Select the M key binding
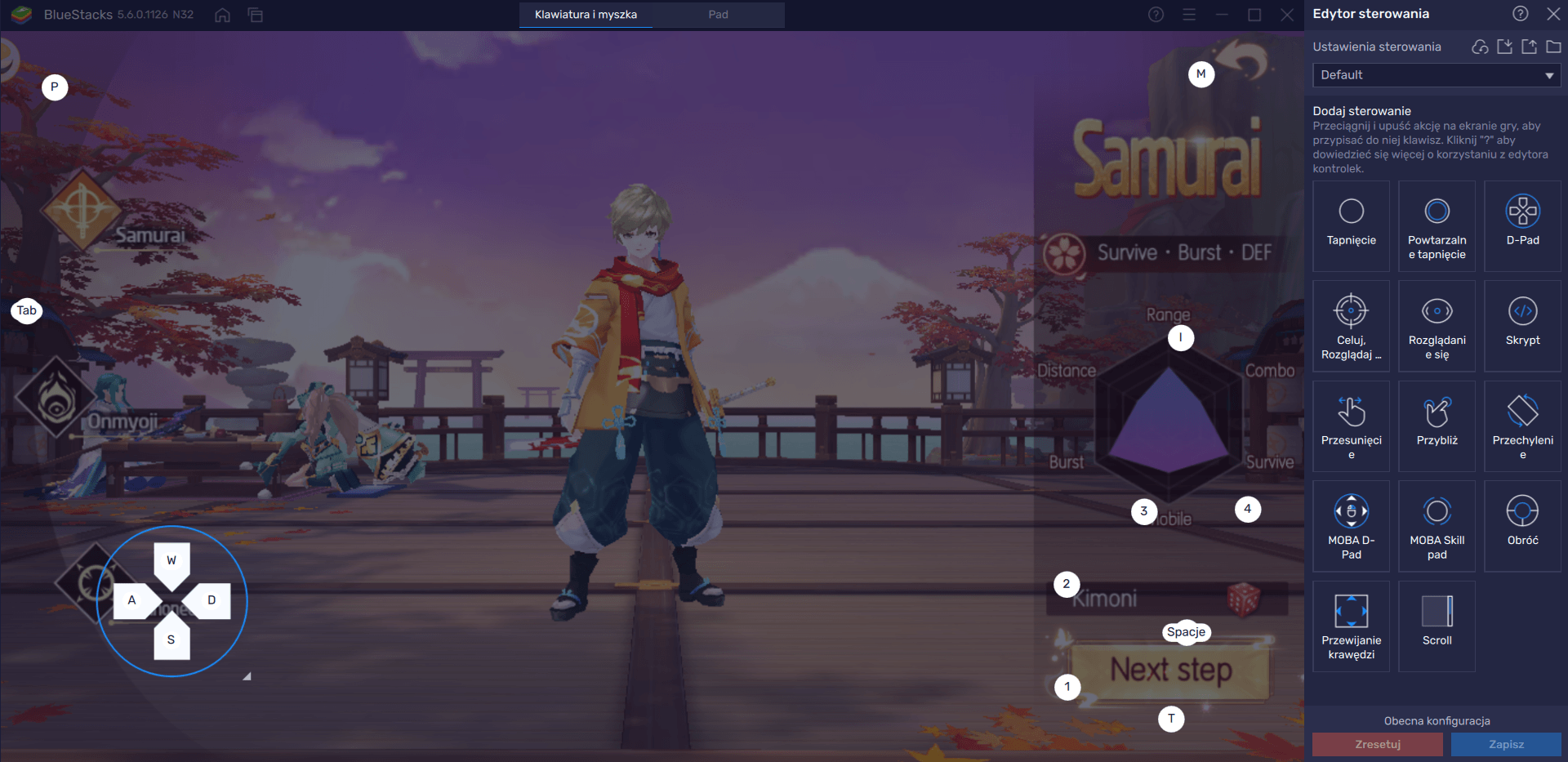Image resolution: width=1568 pixels, height=762 pixels. tap(1201, 74)
